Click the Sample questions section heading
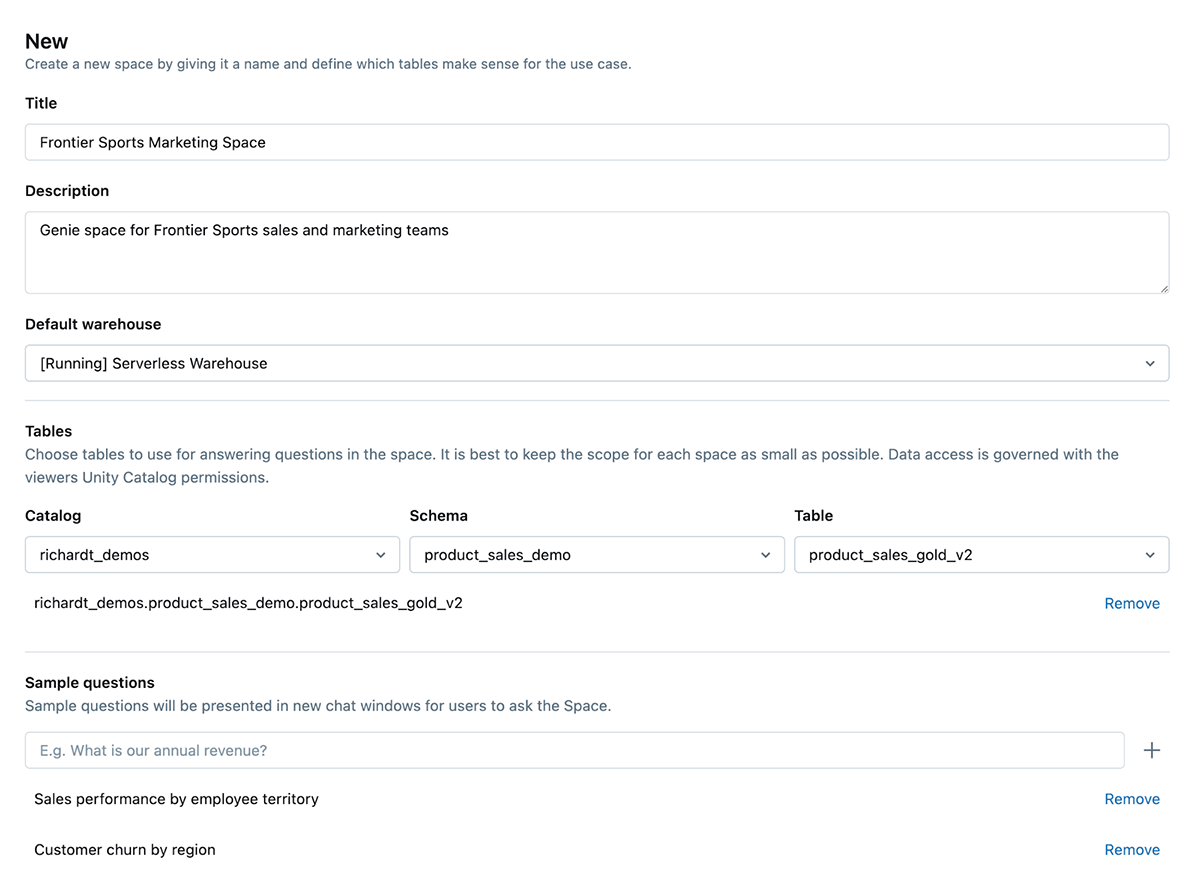The image size is (1200, 887). click(90, 682)
